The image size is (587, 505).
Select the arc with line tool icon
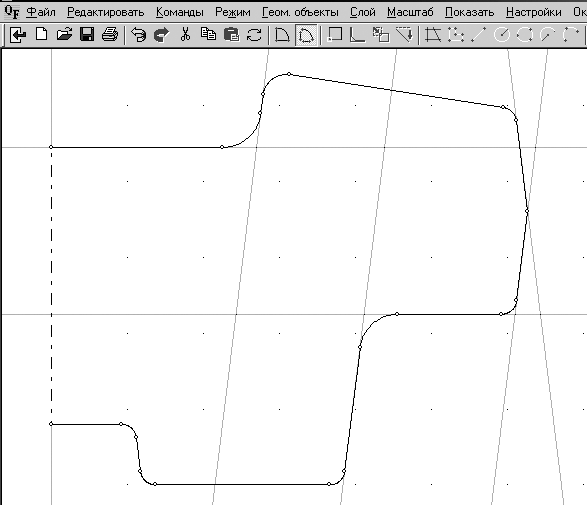[547, 35]
